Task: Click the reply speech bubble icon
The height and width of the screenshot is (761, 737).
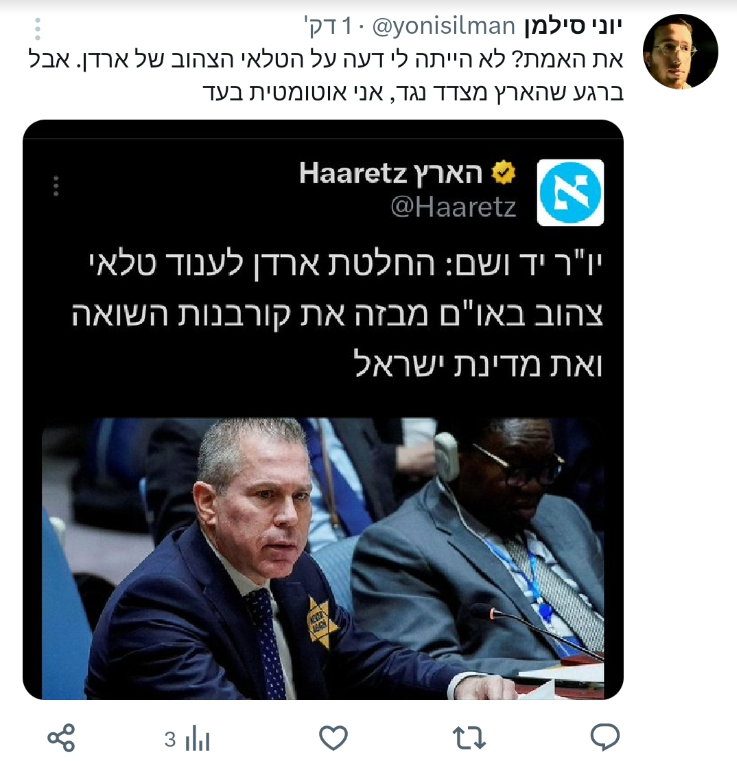Action: [605, 737]
